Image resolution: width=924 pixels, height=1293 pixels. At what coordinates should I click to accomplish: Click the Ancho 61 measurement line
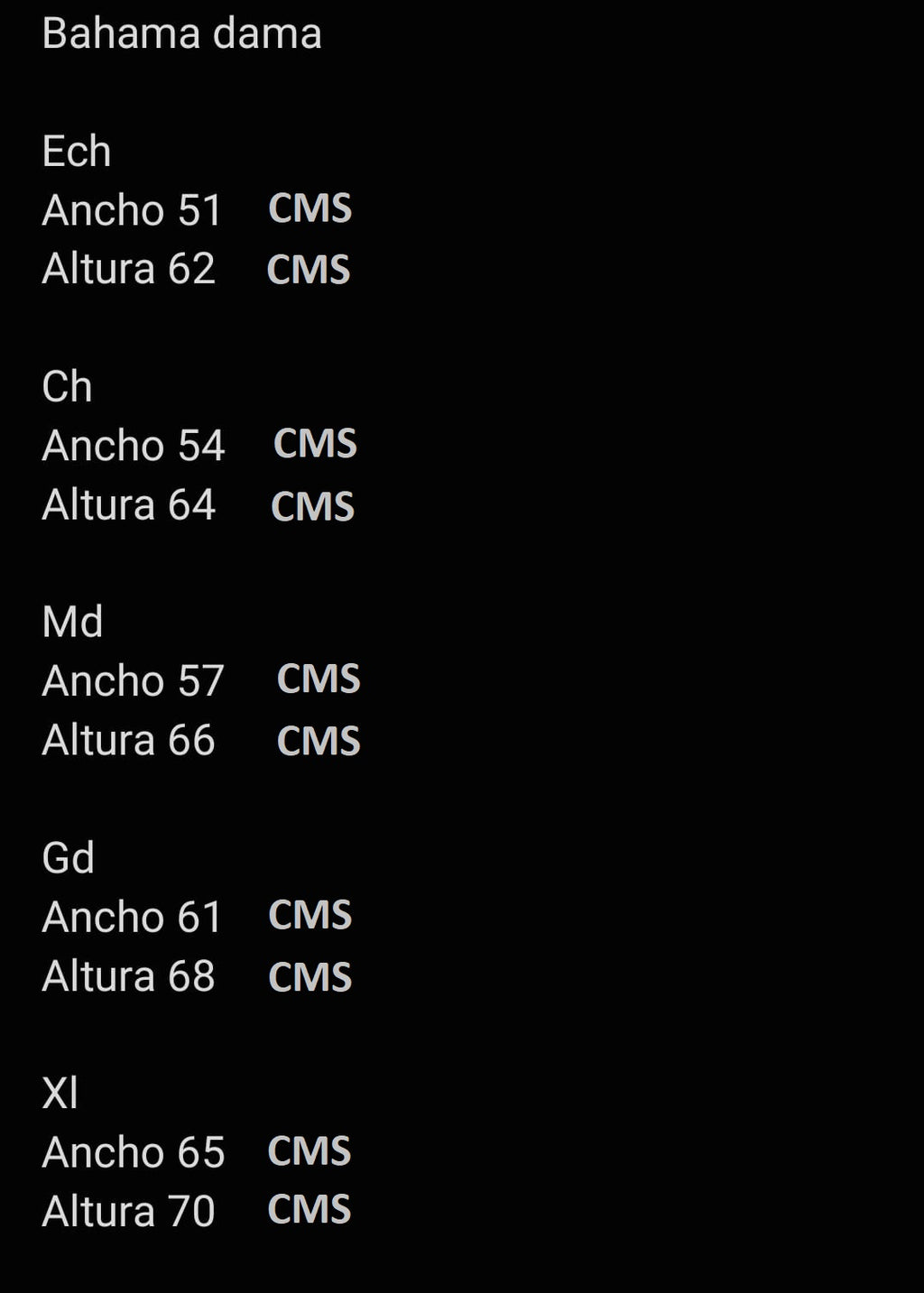[x=132, y=917]
